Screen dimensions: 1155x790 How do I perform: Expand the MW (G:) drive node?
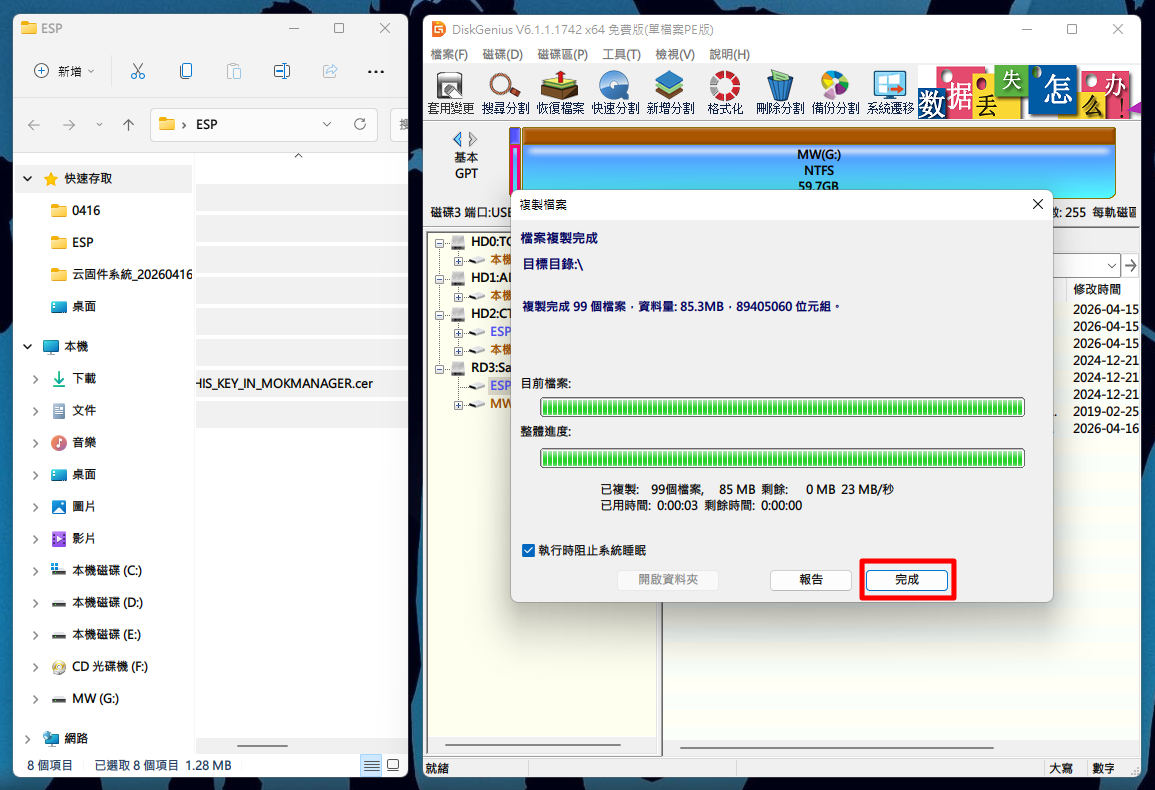tap(35, 699)
